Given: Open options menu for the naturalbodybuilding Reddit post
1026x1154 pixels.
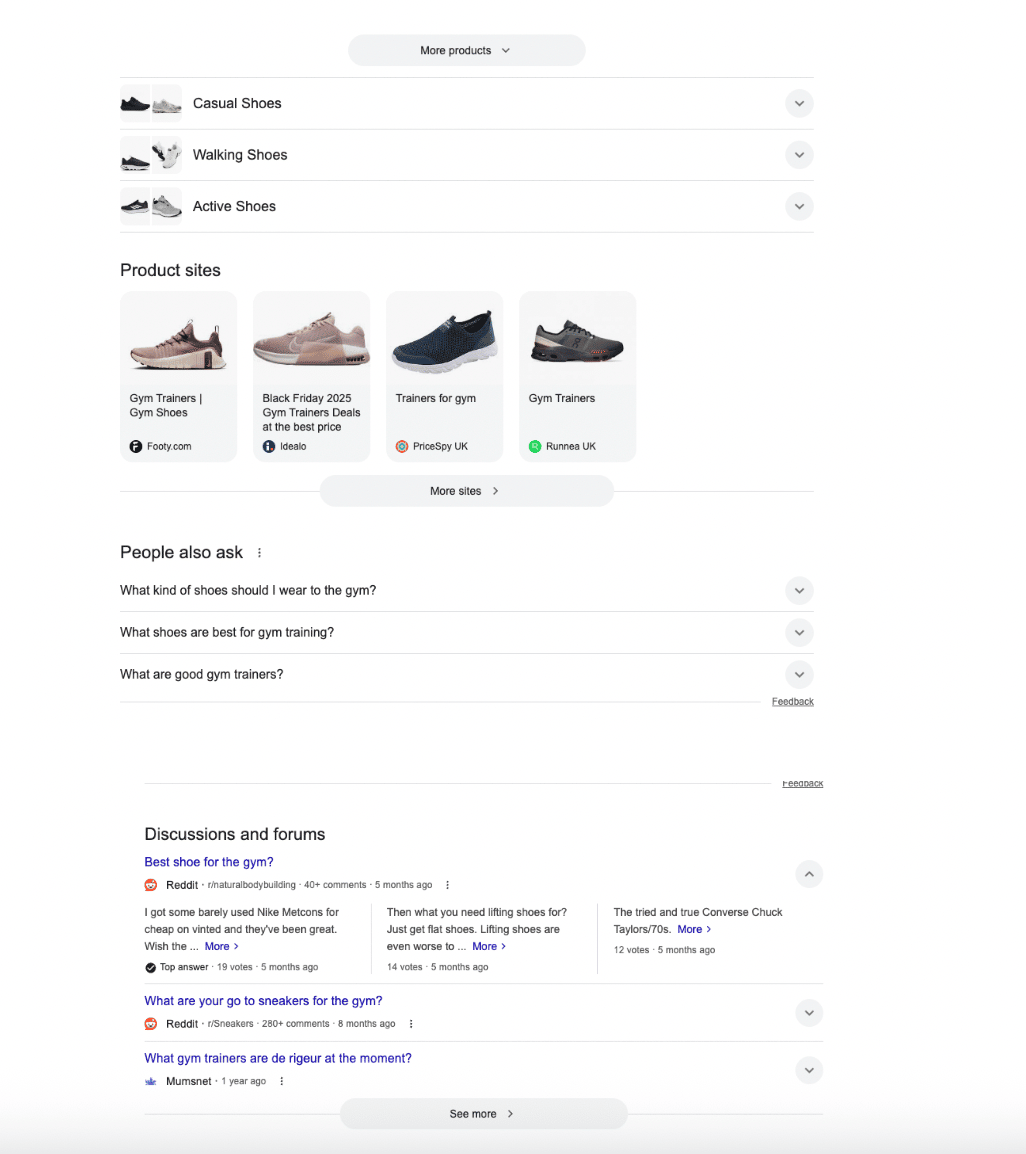Looking at the screenshot, I should pos(447,885).
